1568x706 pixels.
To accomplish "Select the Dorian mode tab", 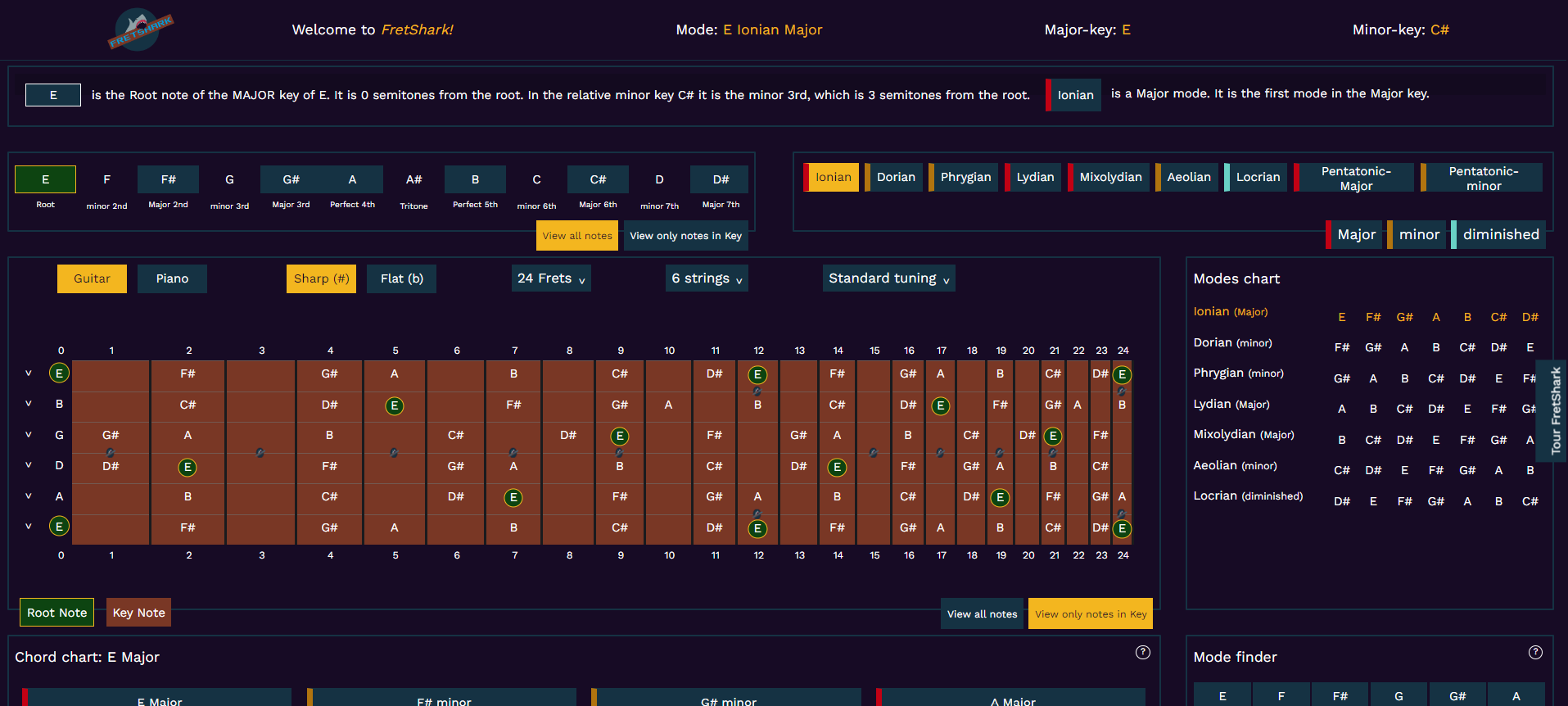I will coord(893,177).
